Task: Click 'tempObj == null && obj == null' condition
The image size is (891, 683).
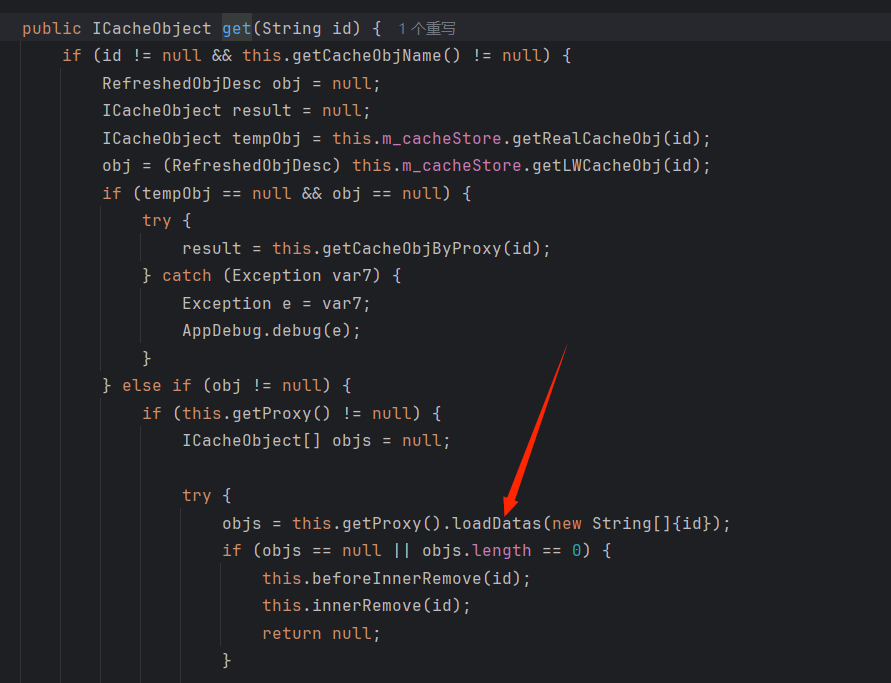Action: (291, 194)
